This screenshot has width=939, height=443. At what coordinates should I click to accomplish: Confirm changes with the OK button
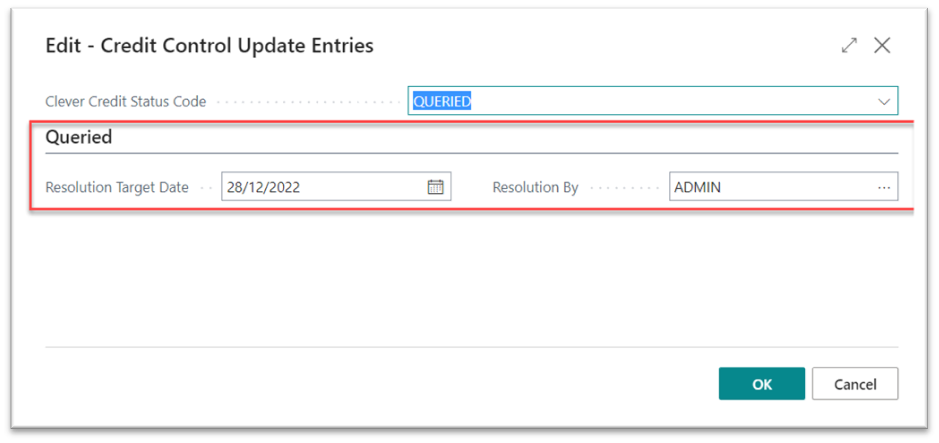762,384
